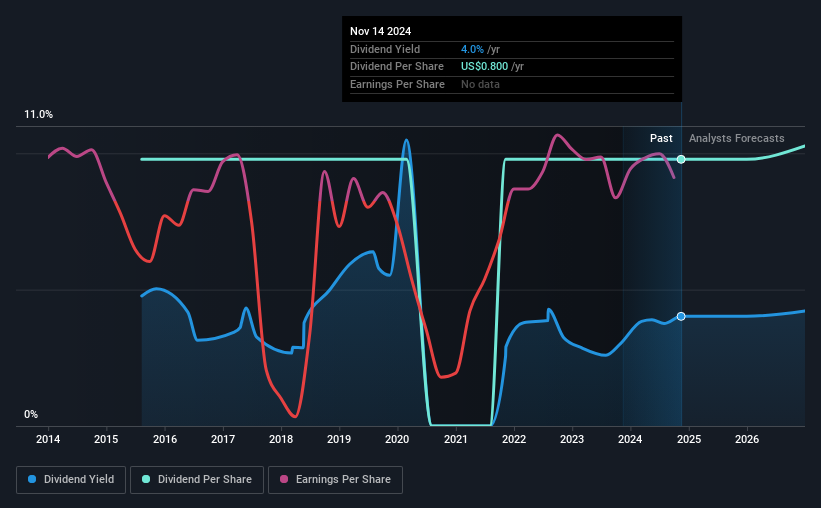The width and height of the screenshot is (821, 508).
Task: Click the US$0.800 dividend per share value
Action: click(x=484, y=67)
